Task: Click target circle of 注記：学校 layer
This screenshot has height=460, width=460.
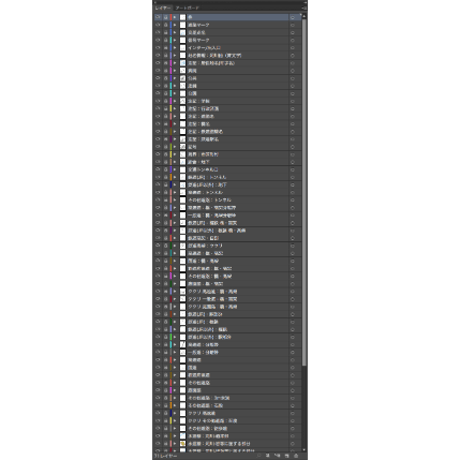Action: coord(292,101)
